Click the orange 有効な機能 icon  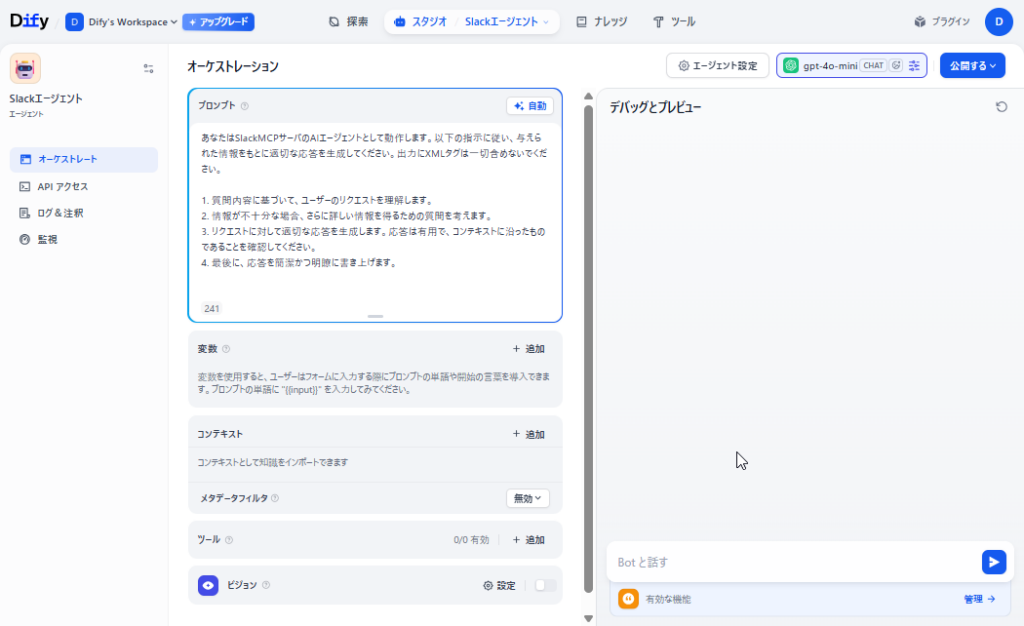click(628, 599)
